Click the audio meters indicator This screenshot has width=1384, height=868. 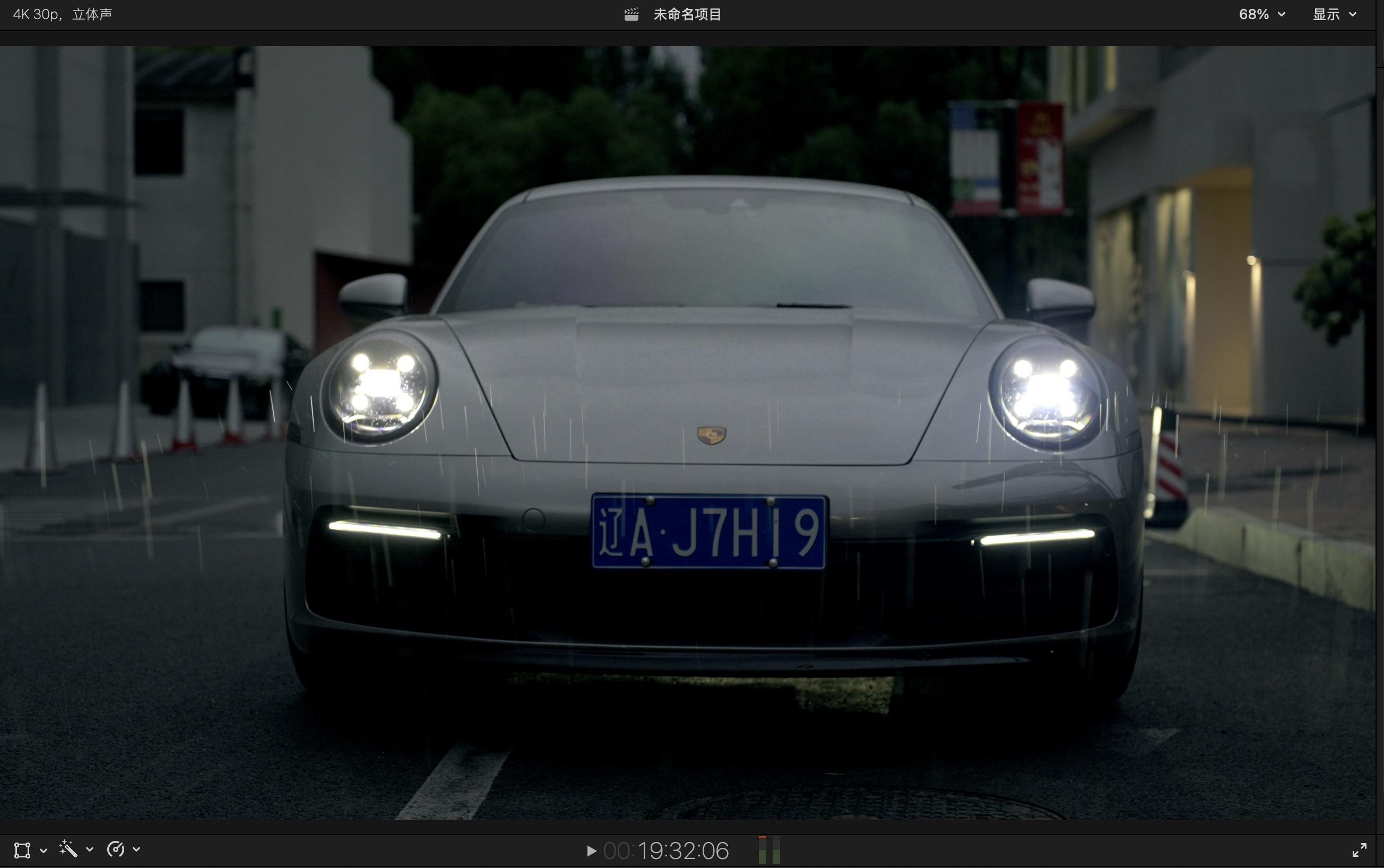pos(769,850)
